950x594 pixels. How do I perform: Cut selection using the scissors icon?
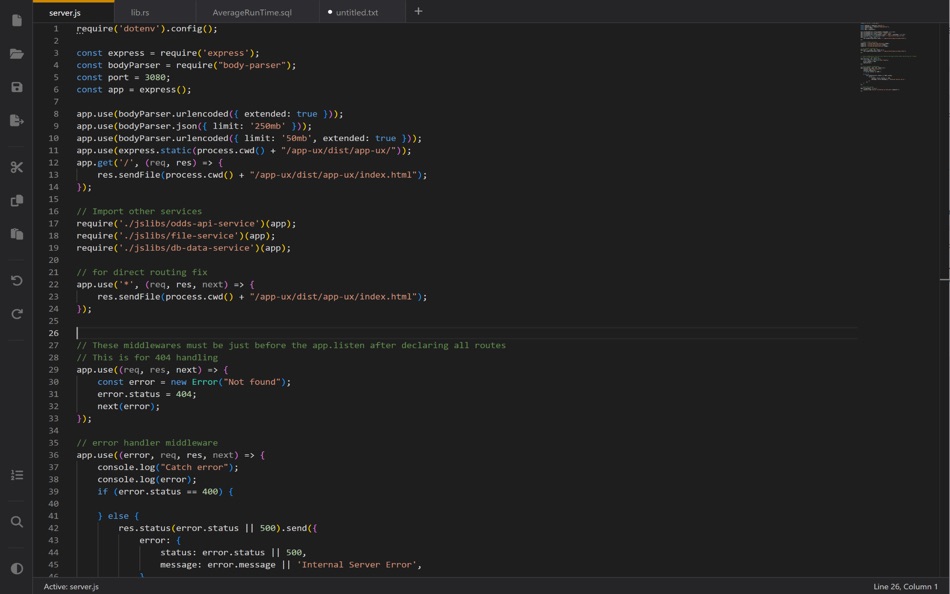point(16,167)
